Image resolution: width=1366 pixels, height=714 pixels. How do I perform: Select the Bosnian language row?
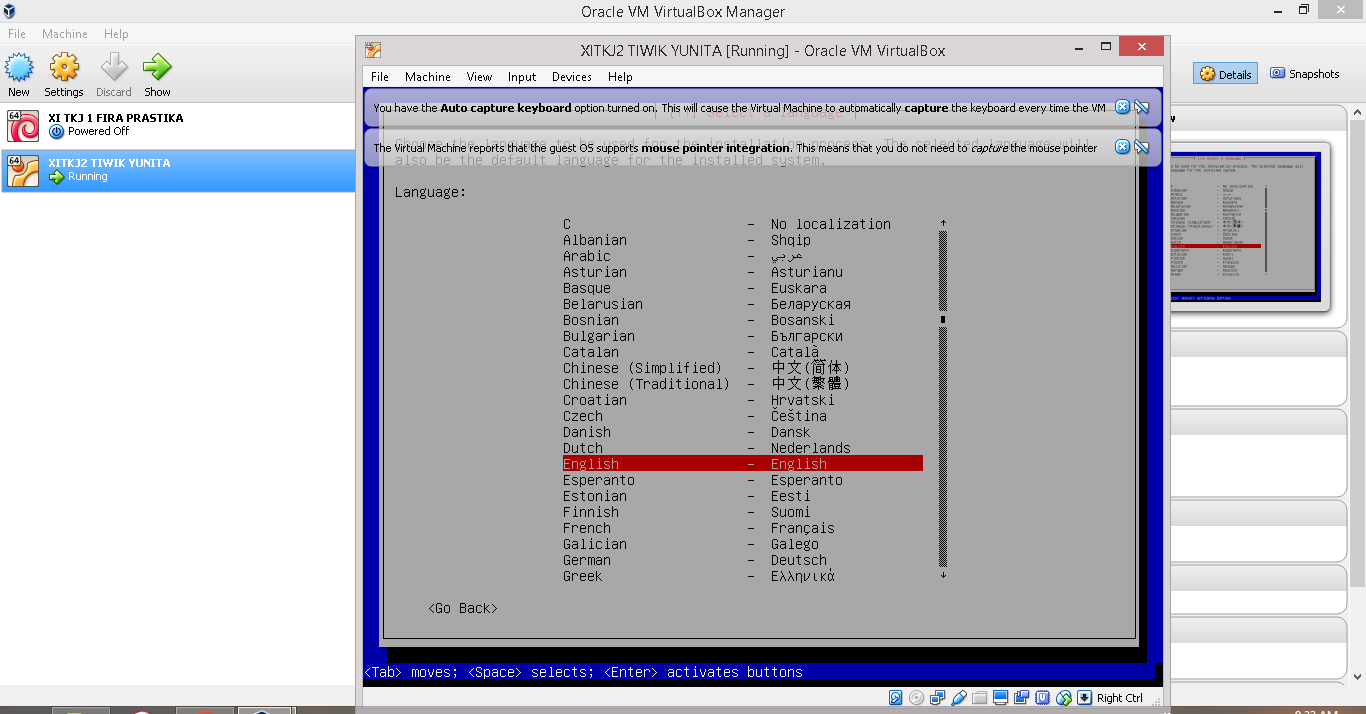pyautogui.click(x=743, y=320)
